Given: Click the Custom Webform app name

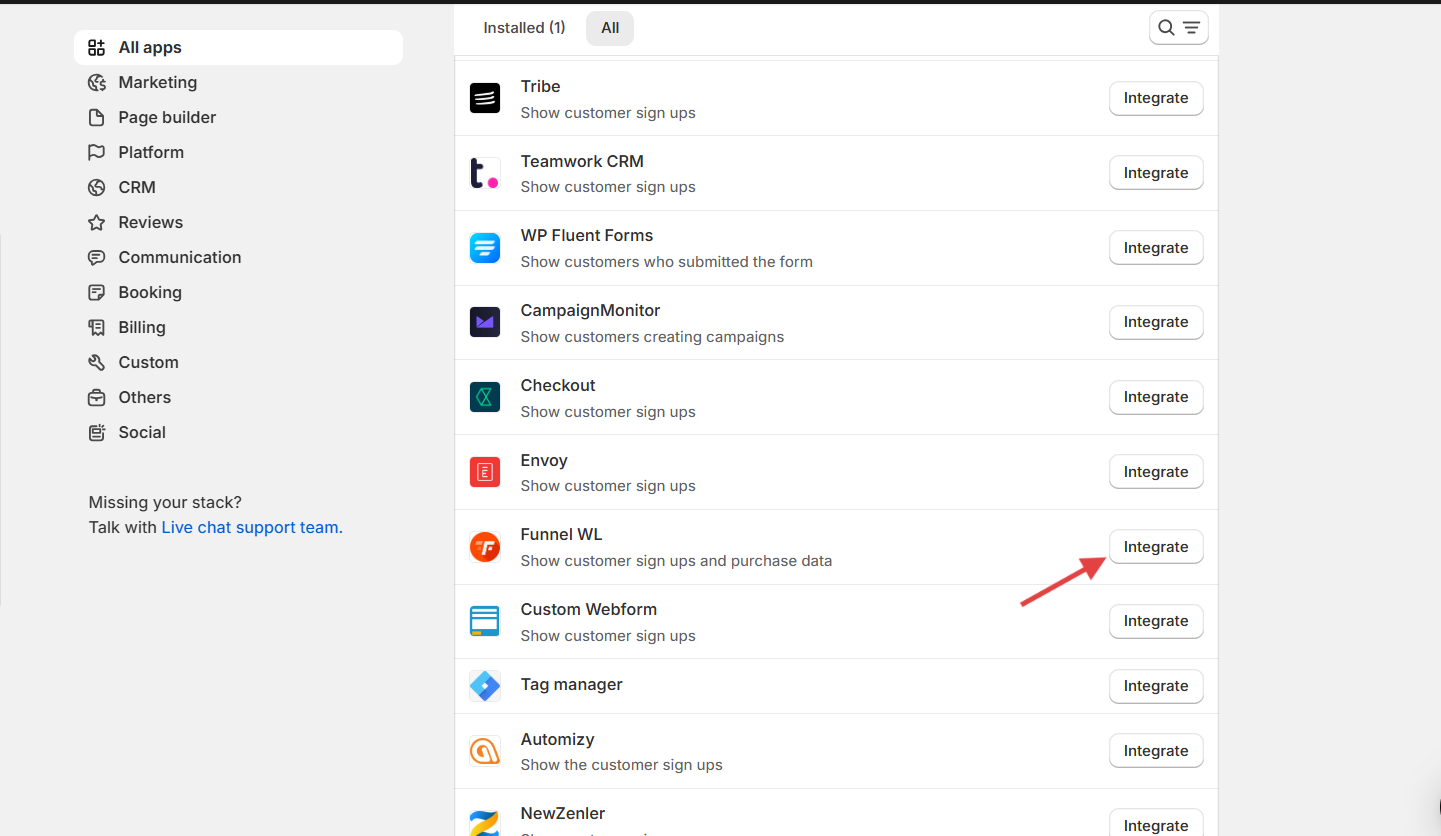Looking at the screenshot, I should (x=589, y=609).
